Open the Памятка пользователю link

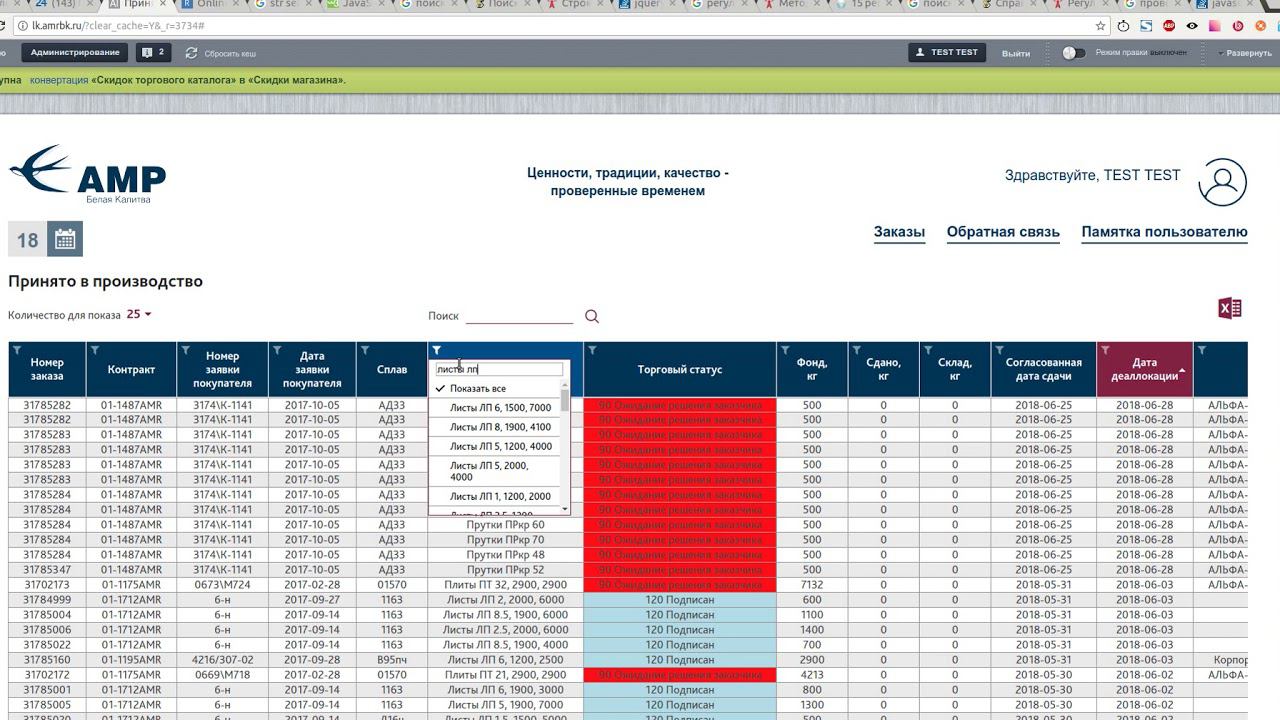coord(1164,232)
